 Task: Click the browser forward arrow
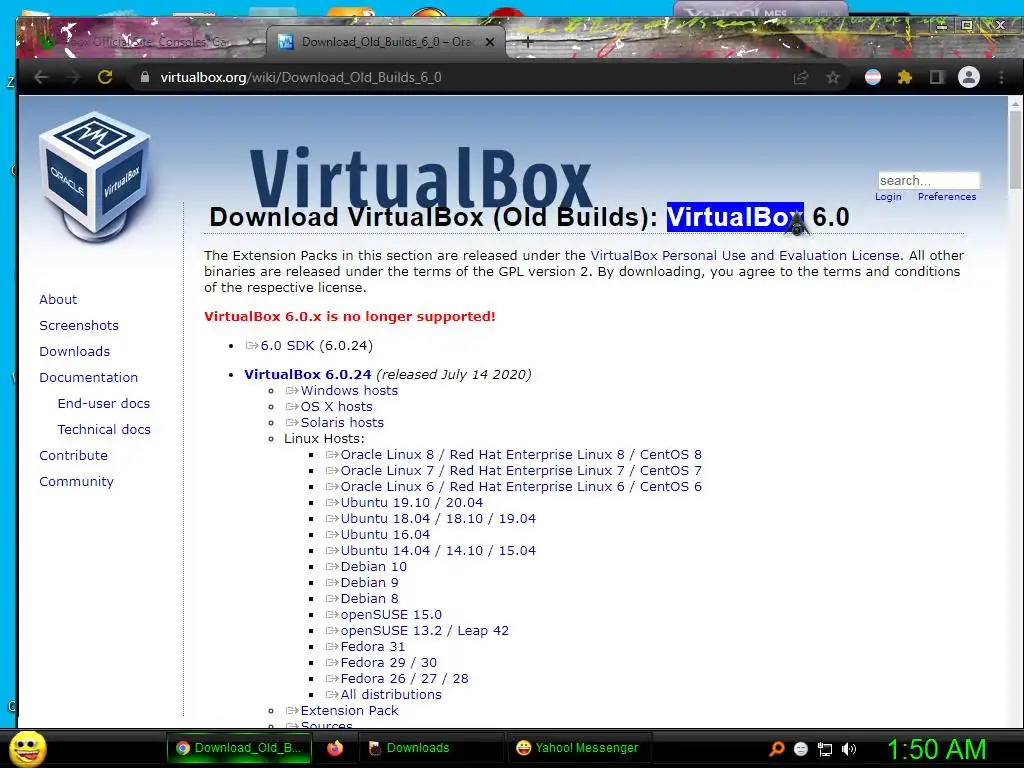coord(73,77)
